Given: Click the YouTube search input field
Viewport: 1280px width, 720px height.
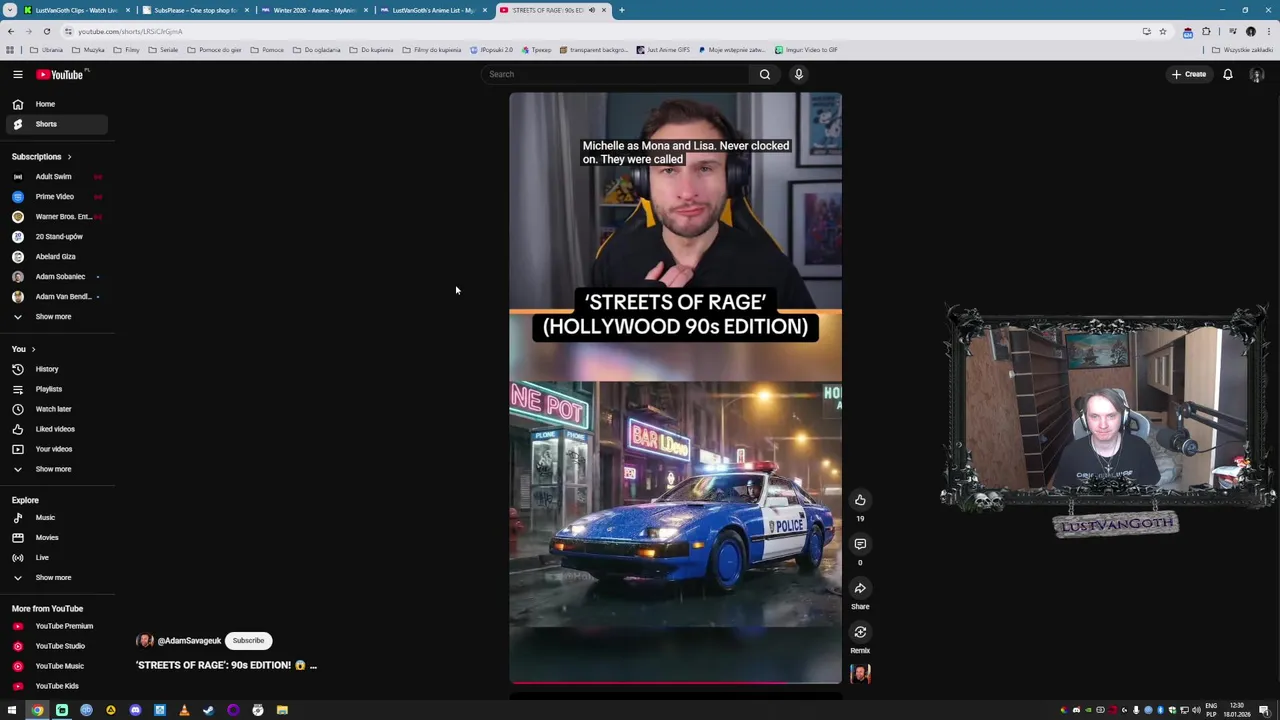Looking at the screenshot, I should tap(614, 74).
